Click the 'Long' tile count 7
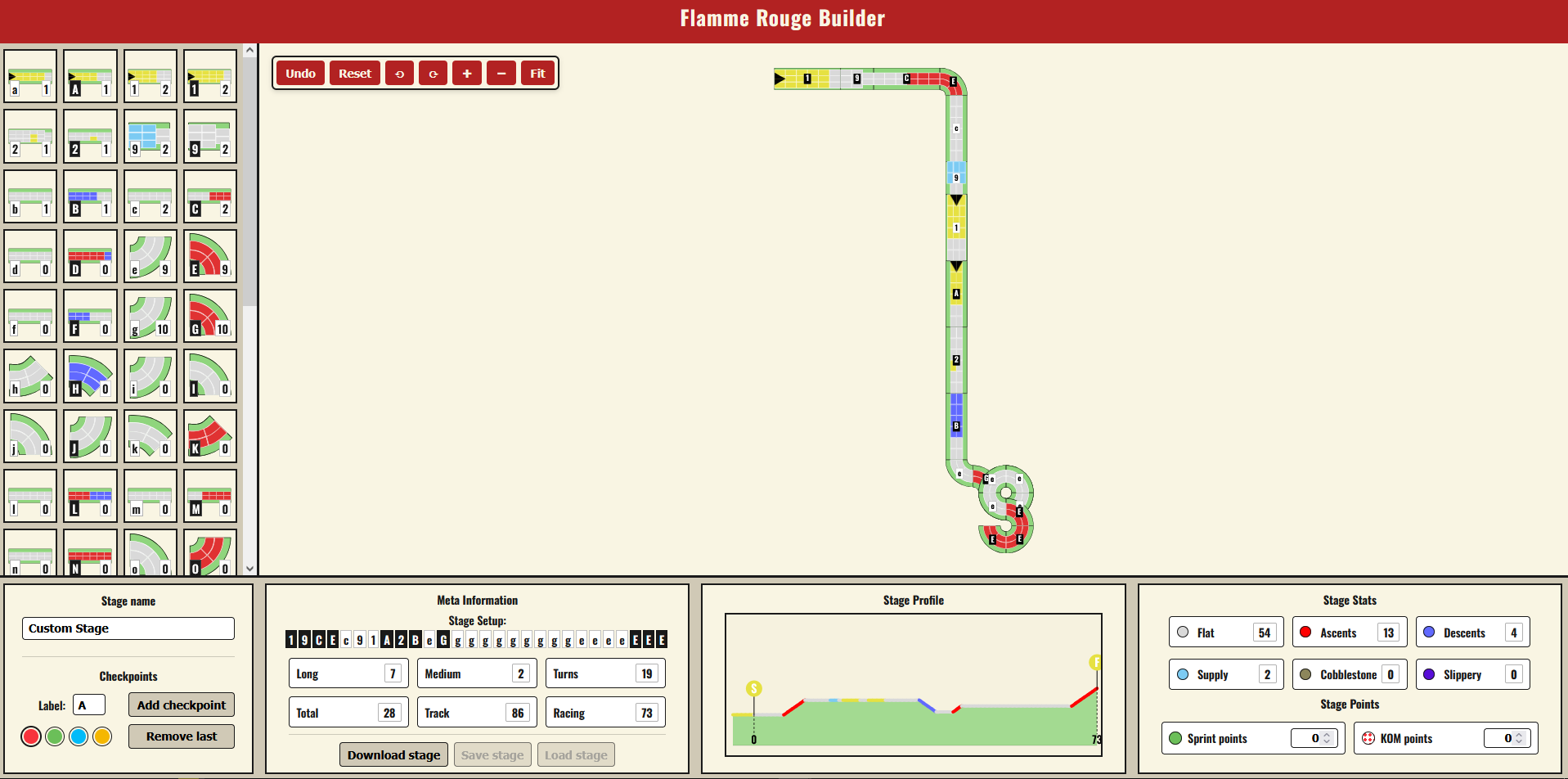The image size is (1568, 779). pos(393,673)
